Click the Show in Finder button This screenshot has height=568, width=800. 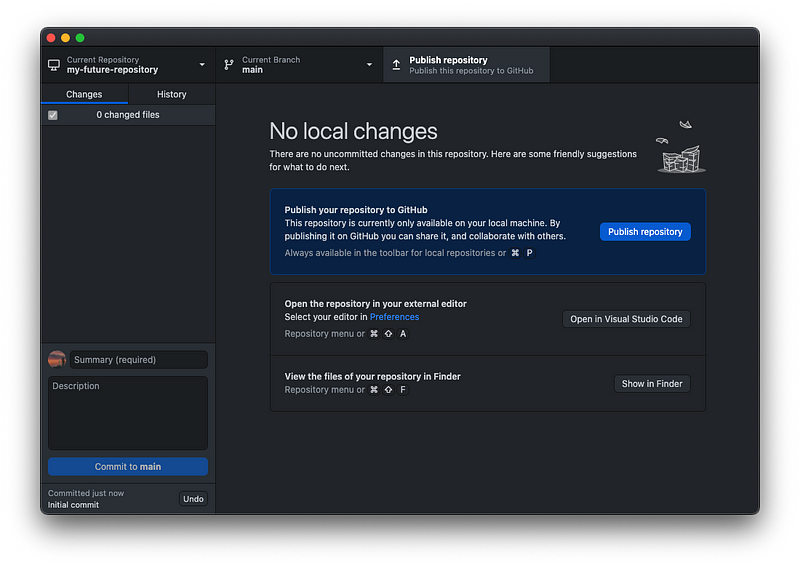652,384
